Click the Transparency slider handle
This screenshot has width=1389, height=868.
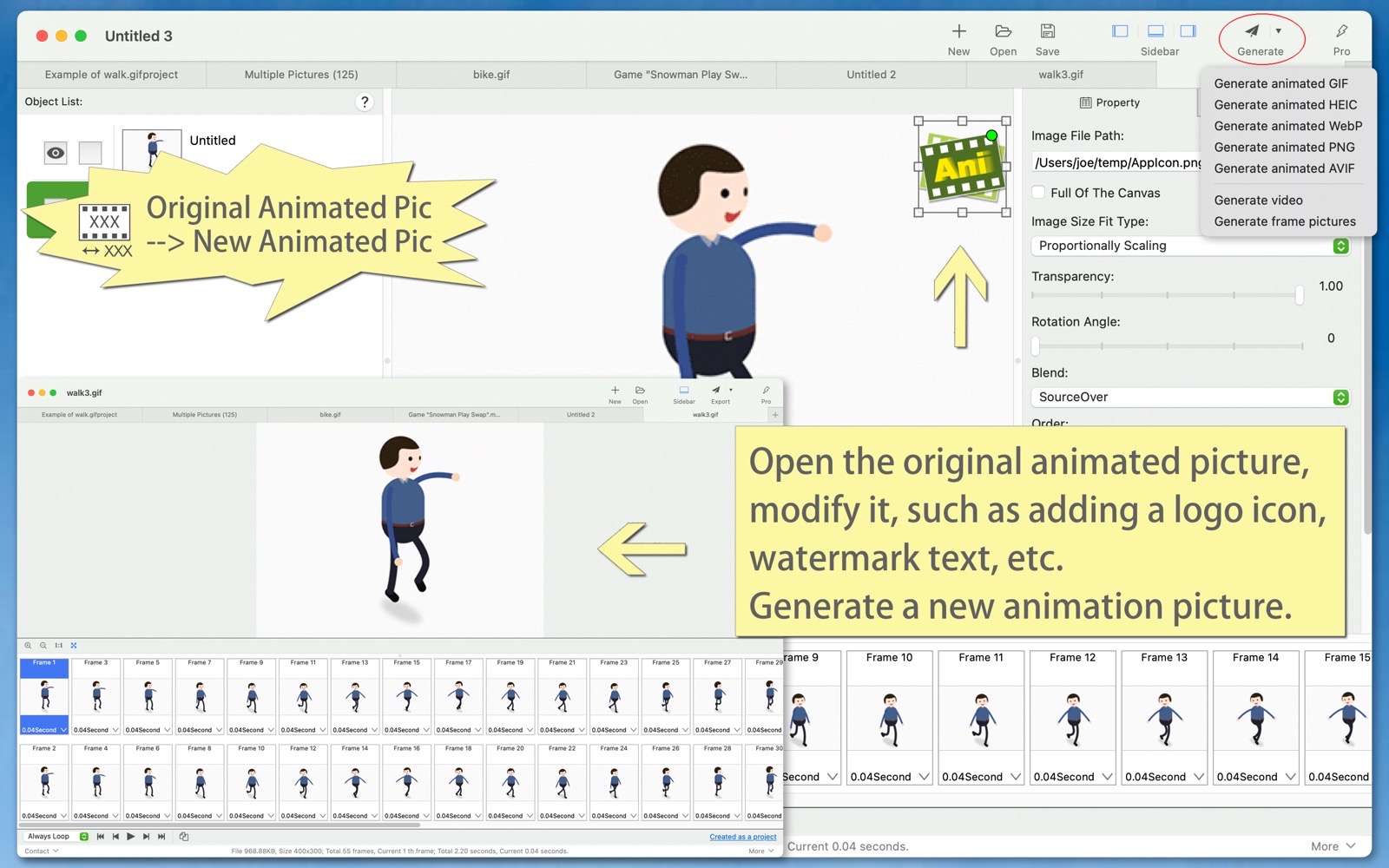click(x=1299, y=296)
